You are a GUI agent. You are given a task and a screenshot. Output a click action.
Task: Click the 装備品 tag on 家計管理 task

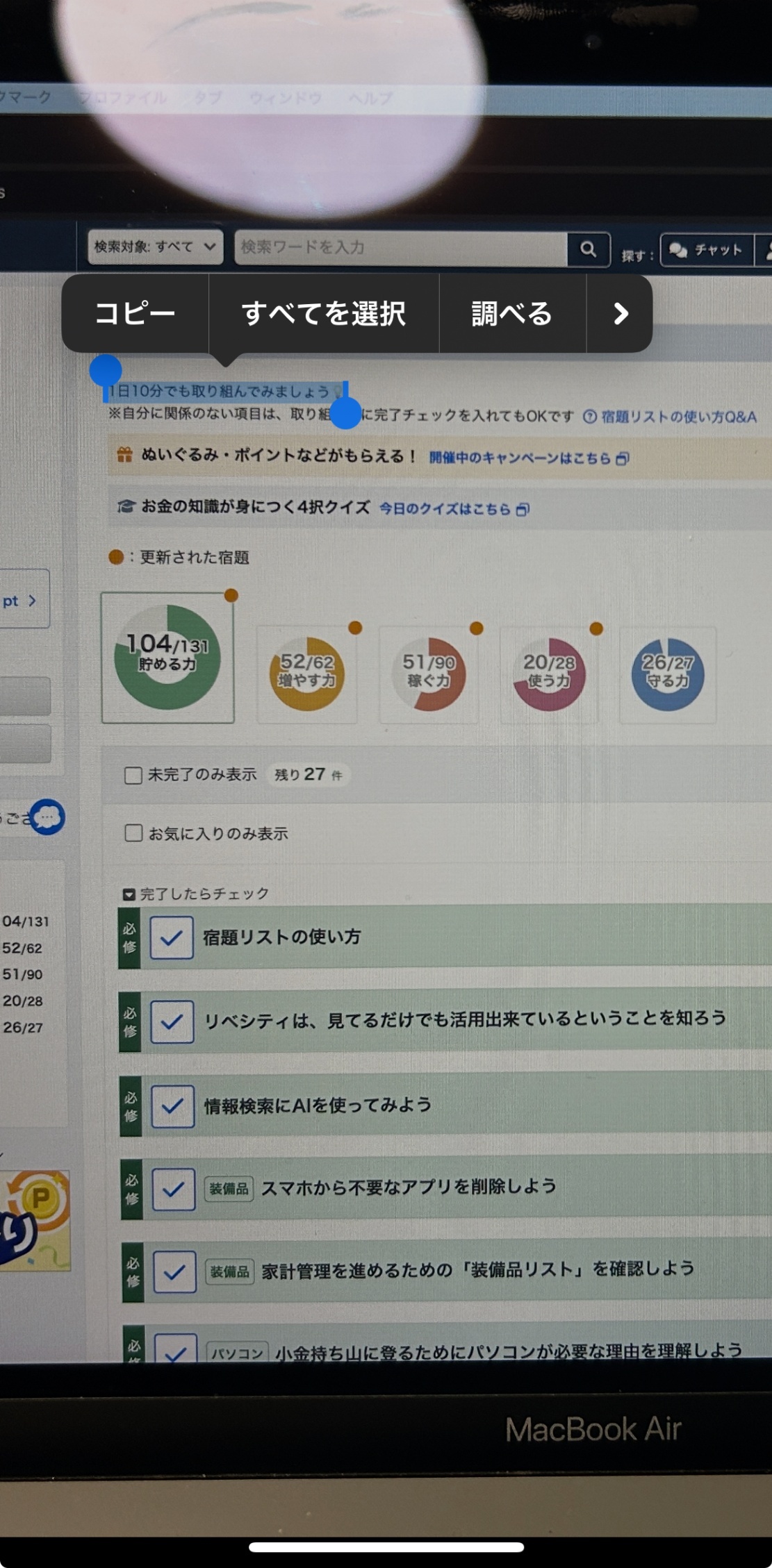(x=230, y=1271)
